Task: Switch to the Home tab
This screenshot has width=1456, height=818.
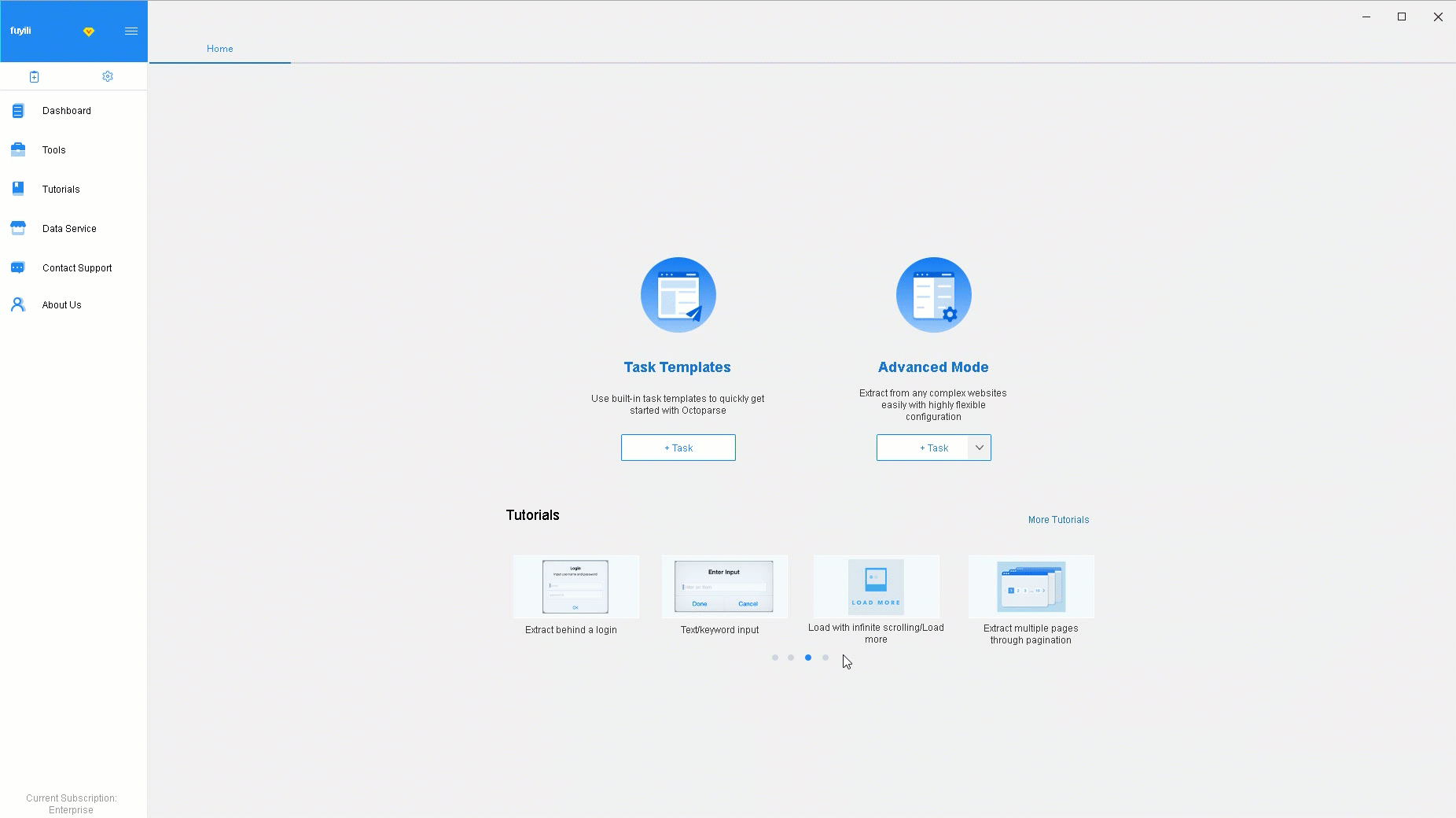Action: (219, 49)
